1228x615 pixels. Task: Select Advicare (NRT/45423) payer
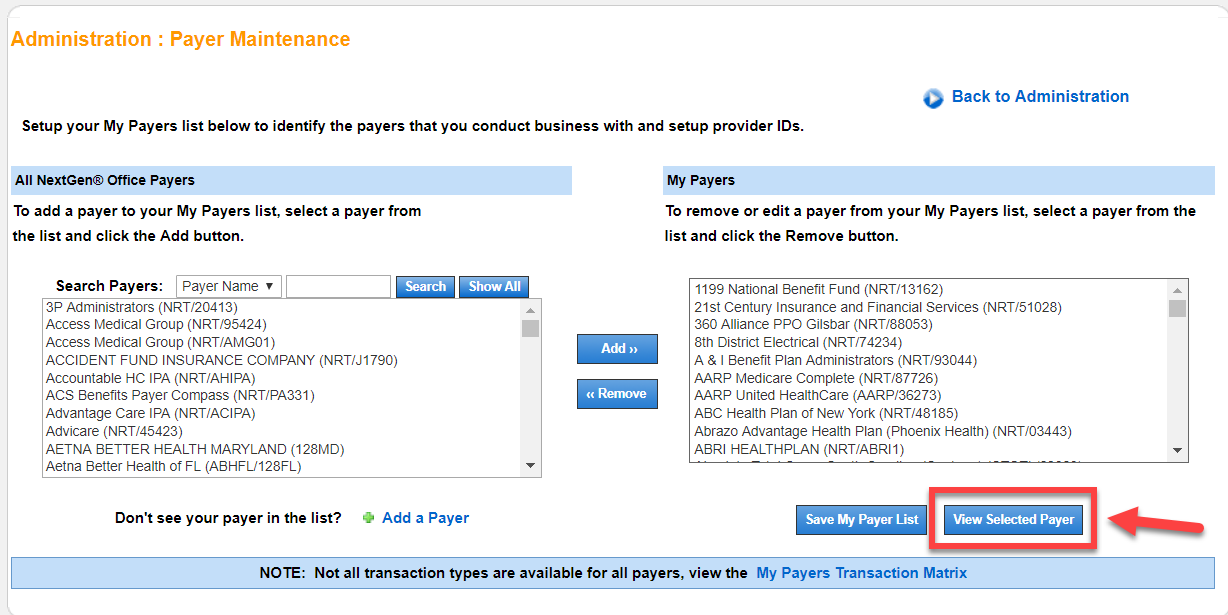(114, 431)
